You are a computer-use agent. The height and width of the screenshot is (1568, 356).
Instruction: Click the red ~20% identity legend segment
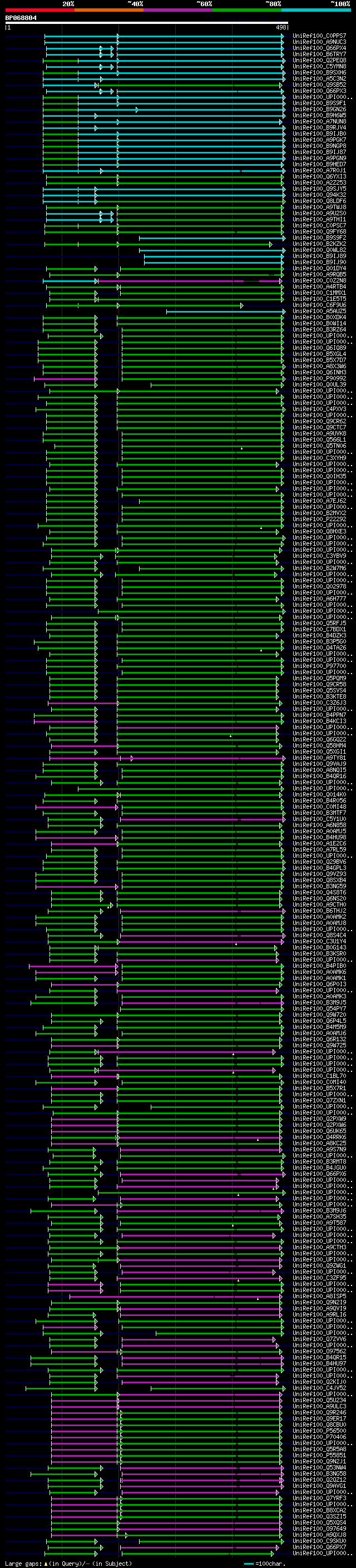point(39,10)
